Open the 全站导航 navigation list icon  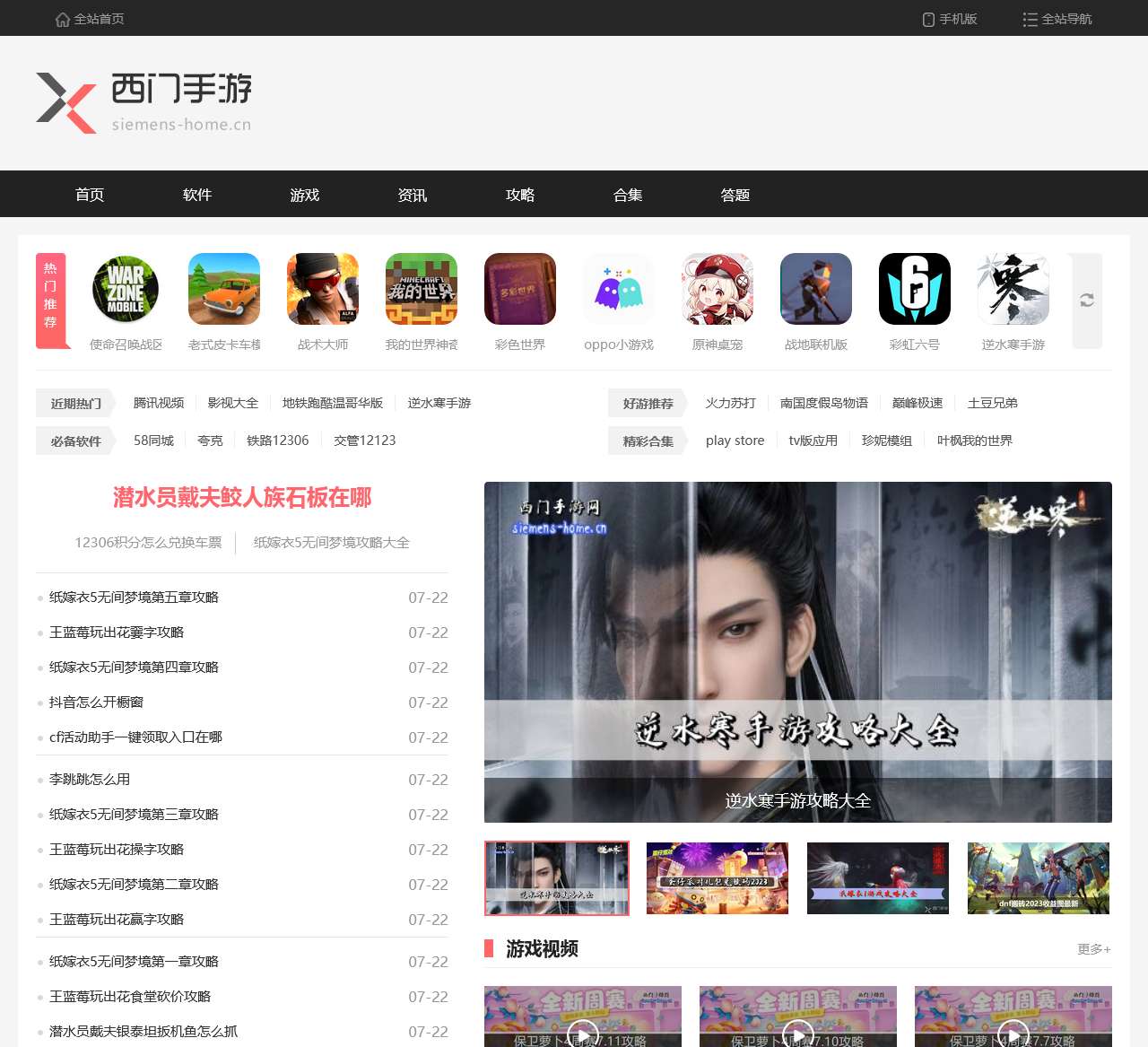(1030, 18)
